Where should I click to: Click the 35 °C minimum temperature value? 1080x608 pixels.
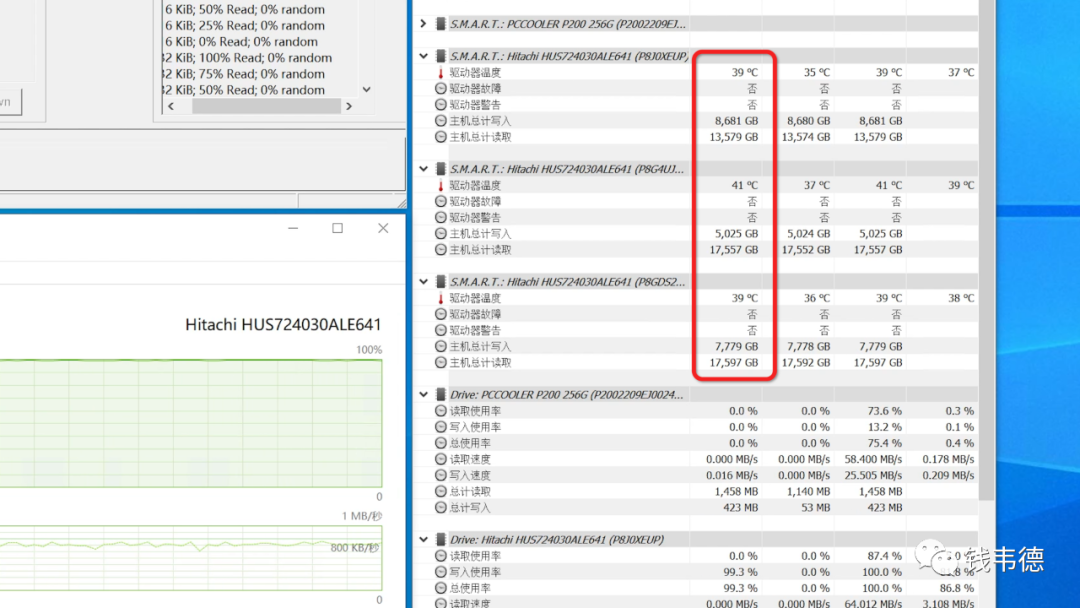click(817, 72)
